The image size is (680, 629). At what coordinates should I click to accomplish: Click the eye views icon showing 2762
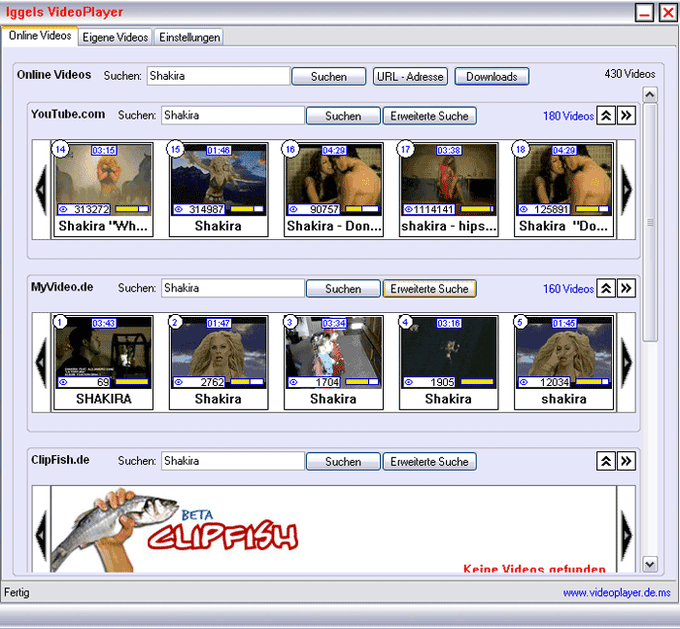pyautogui.click(x=179, y=382)
